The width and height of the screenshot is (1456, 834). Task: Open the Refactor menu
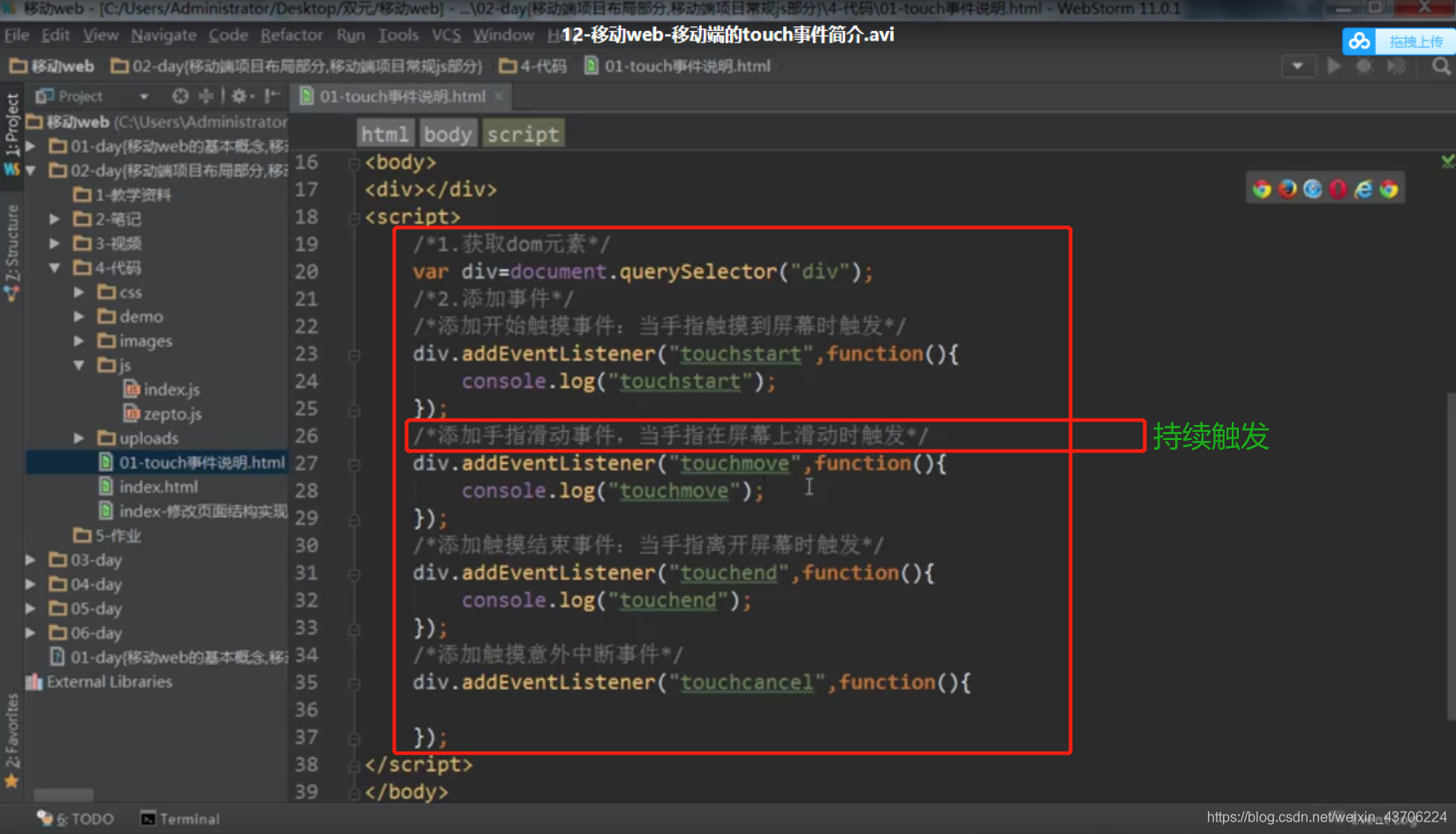point(291,34)
